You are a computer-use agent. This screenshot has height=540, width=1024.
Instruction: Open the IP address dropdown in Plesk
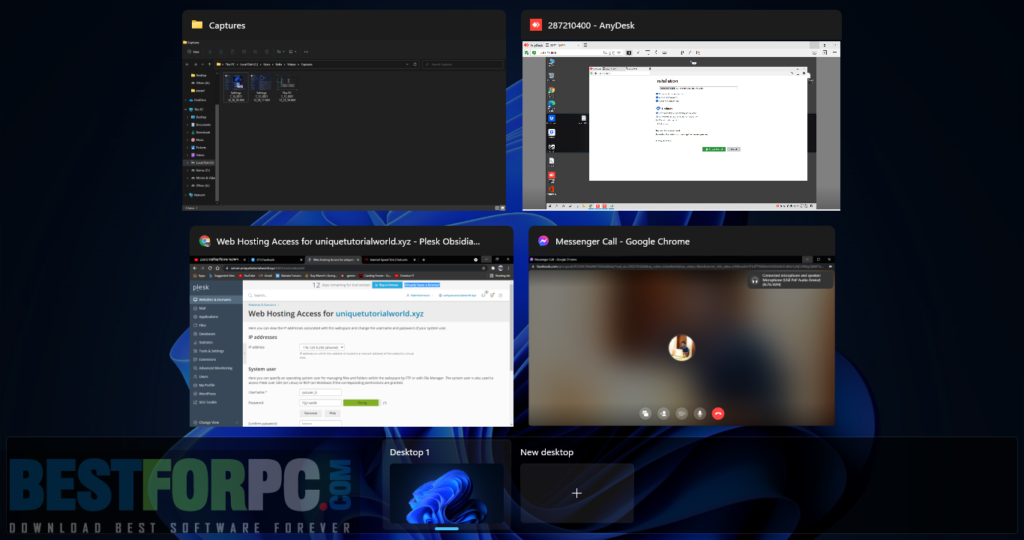(322, 347)
